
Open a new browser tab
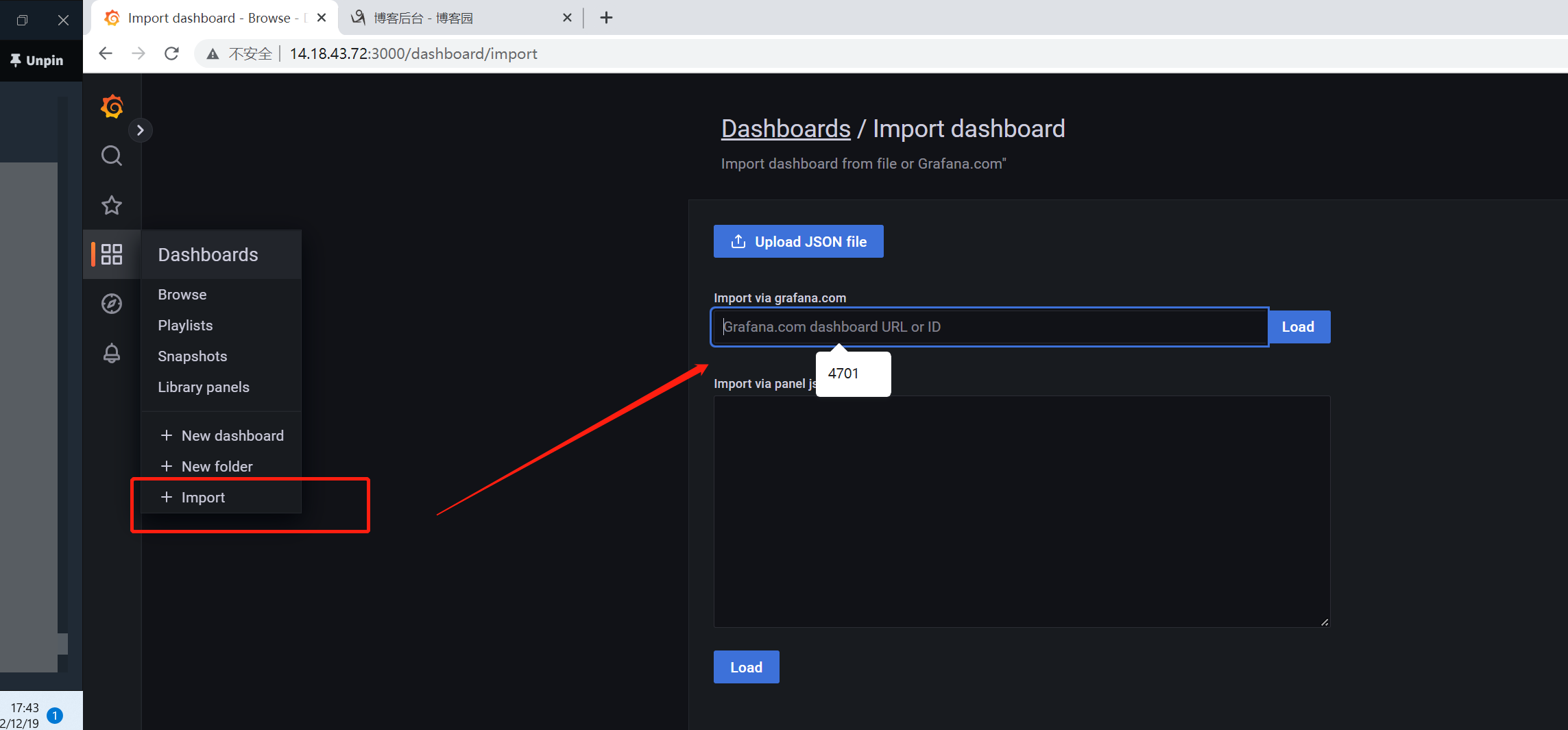pyautogui.click(x=606, y=18)
